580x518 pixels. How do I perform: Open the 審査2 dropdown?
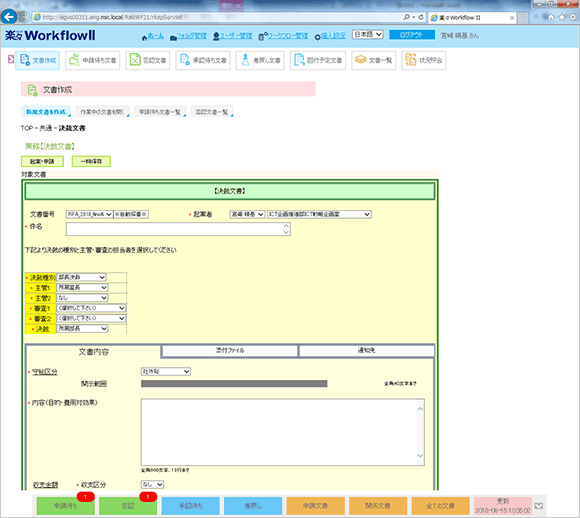point(91,318)
